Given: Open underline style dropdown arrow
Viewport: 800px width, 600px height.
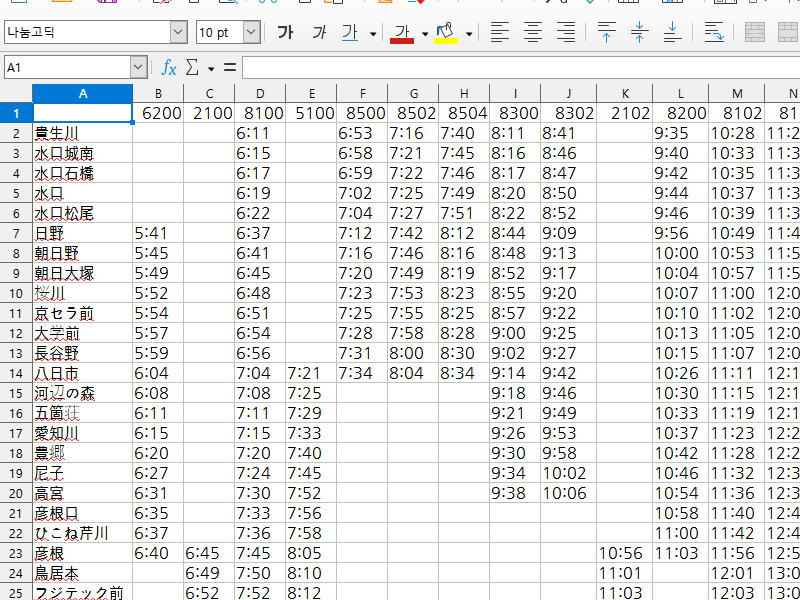Looking at the screenshot, I should [x=373, y=34].
